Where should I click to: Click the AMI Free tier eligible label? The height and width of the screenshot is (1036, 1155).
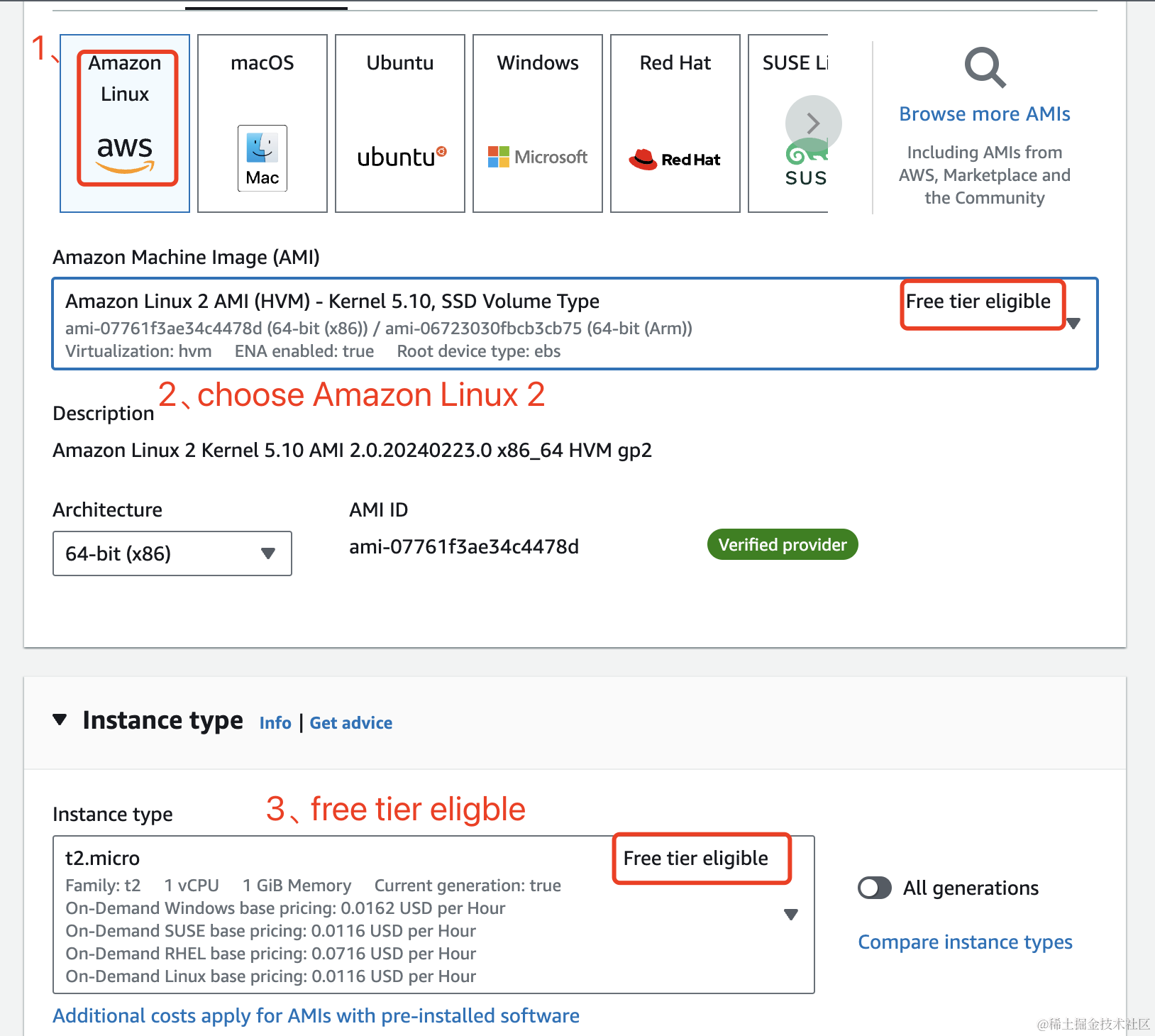(978, 302)
